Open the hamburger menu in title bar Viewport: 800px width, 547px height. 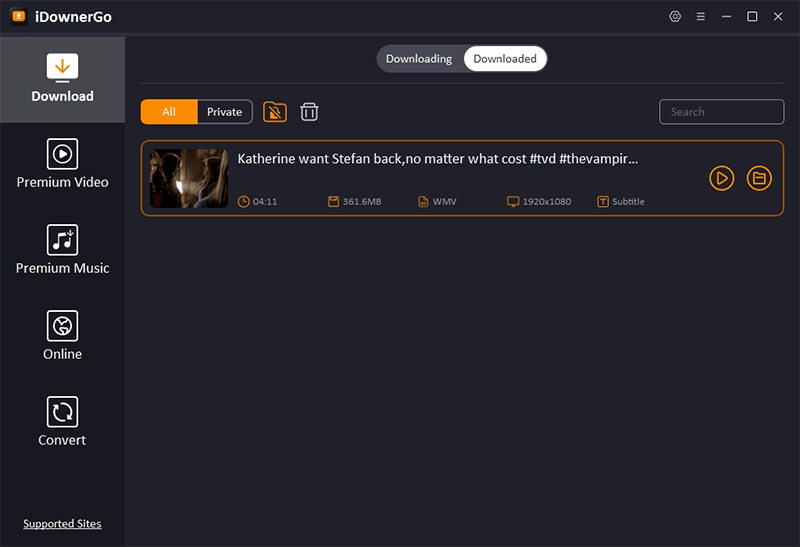701,17
